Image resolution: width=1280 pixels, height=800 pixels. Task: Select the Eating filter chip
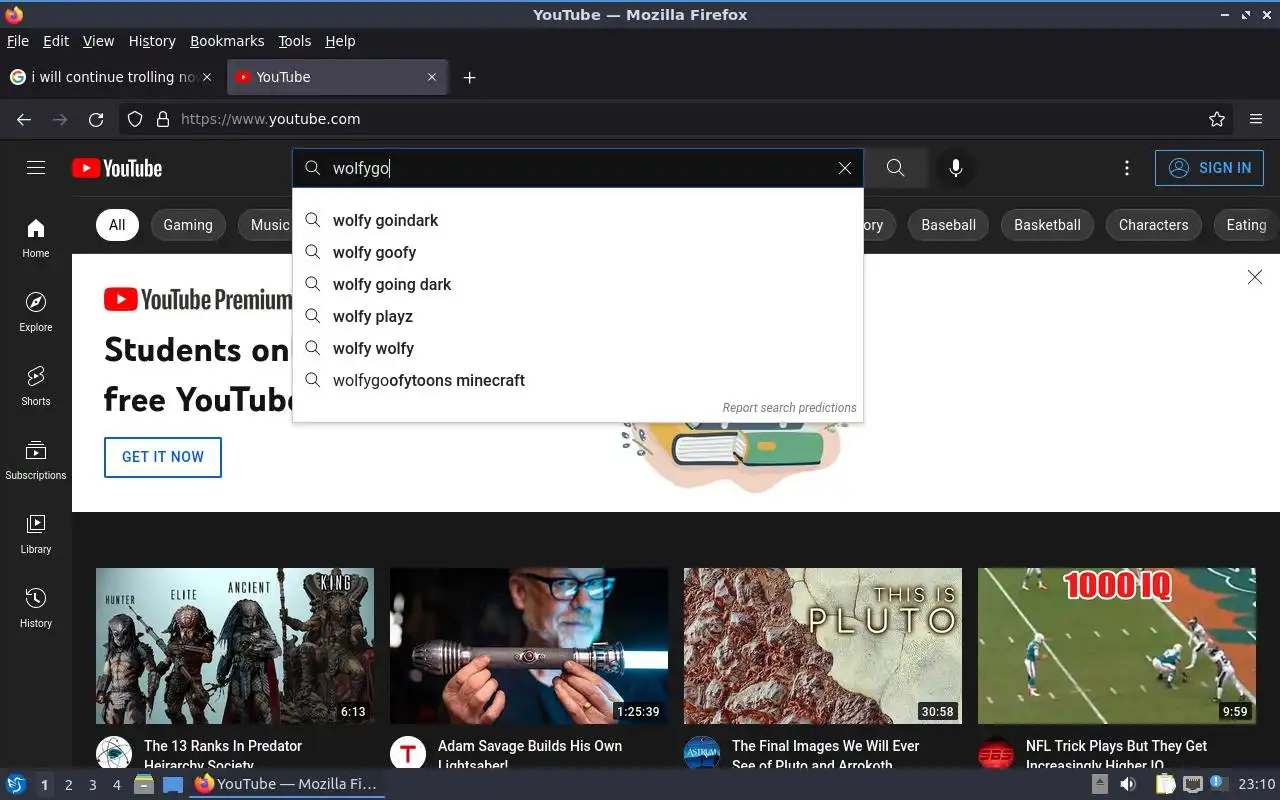[1246, 225]
